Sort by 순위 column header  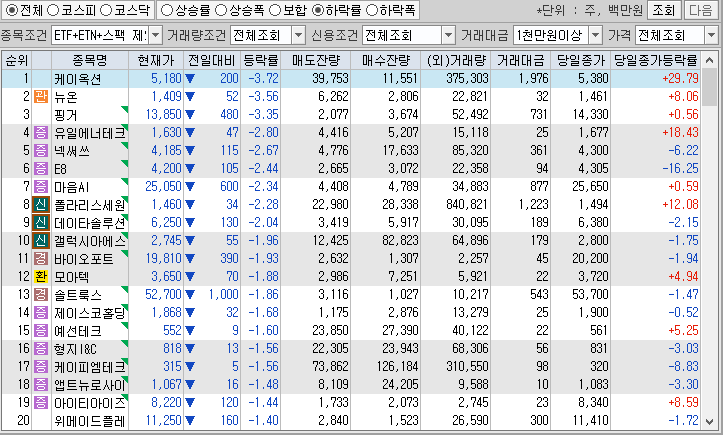pos(17,60)
